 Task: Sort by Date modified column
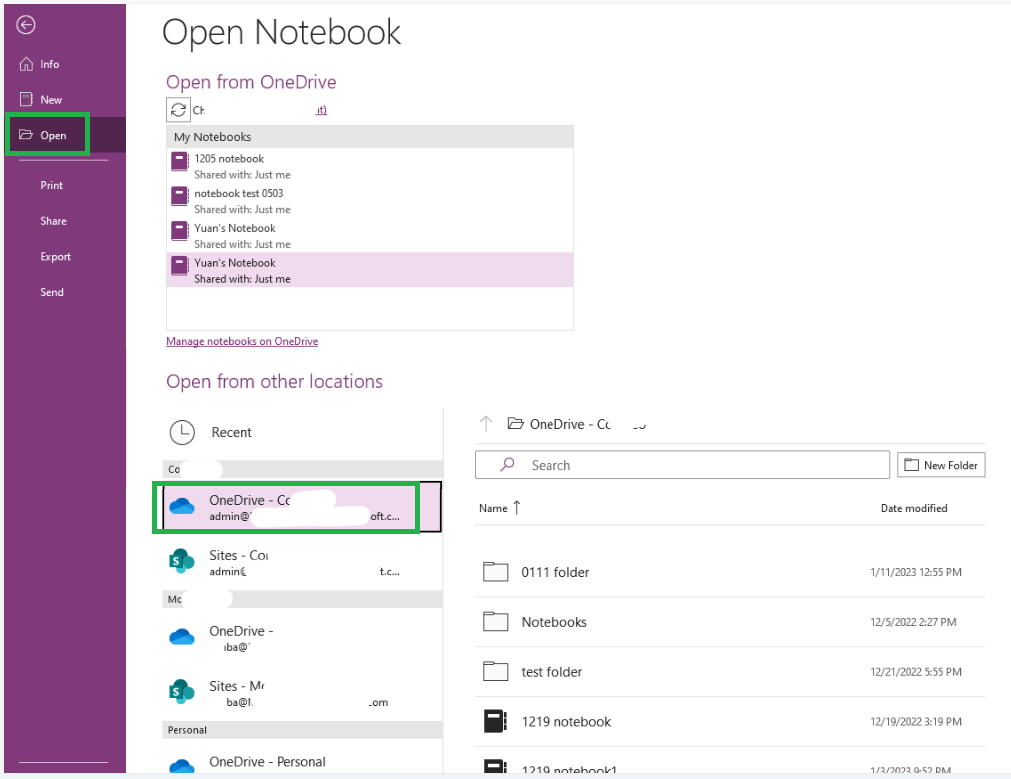pos(914,508)
